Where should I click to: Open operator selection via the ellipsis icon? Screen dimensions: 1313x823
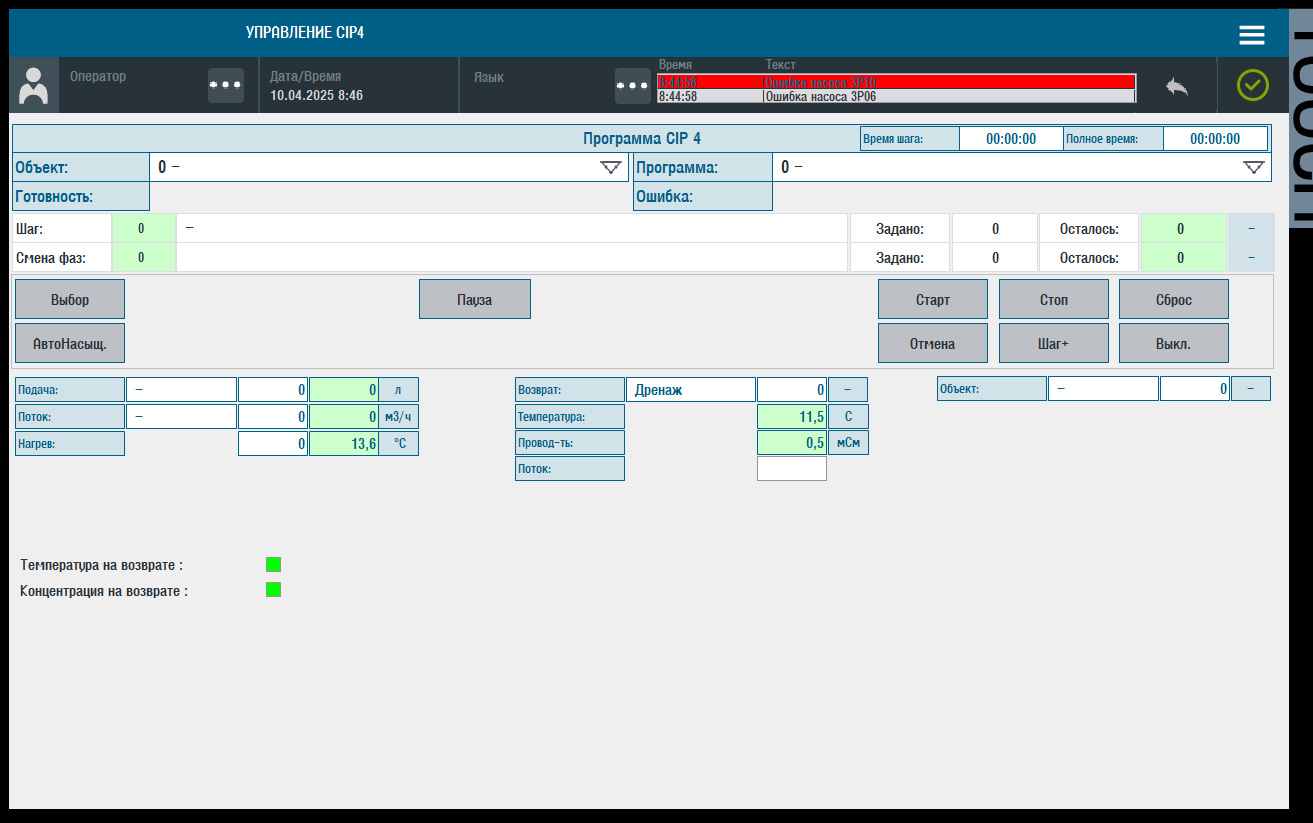225,85
